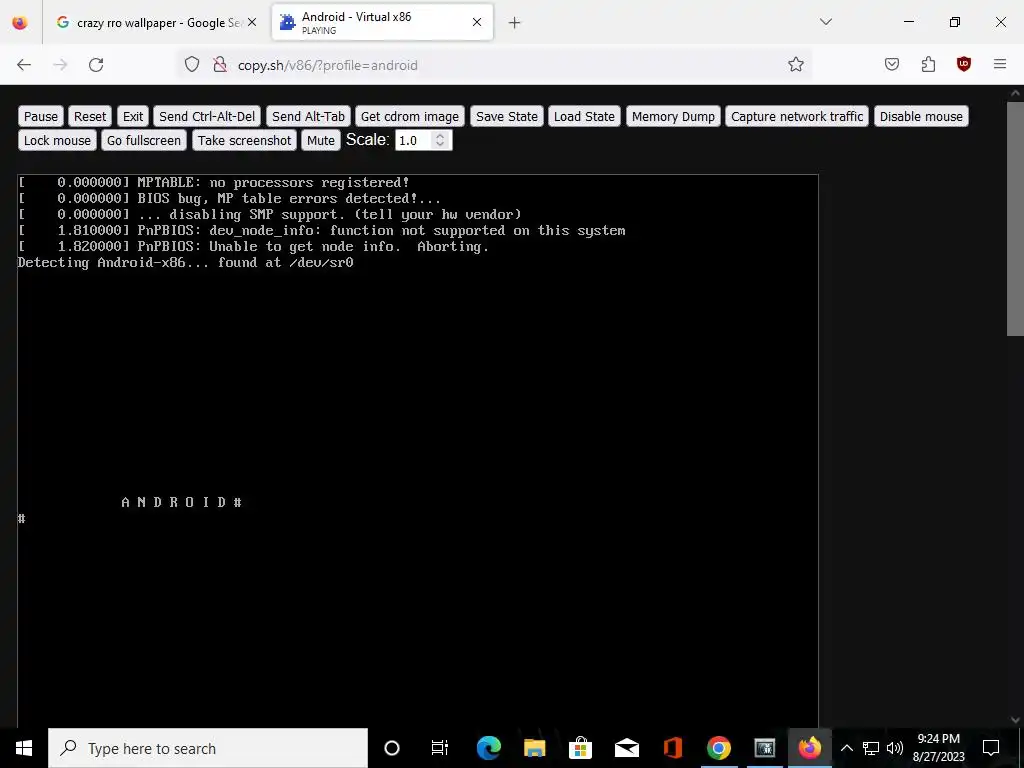Click the Firefox logo in the tab bar
This screenshot has width=1024, height=768.
[x=20, y=22]
